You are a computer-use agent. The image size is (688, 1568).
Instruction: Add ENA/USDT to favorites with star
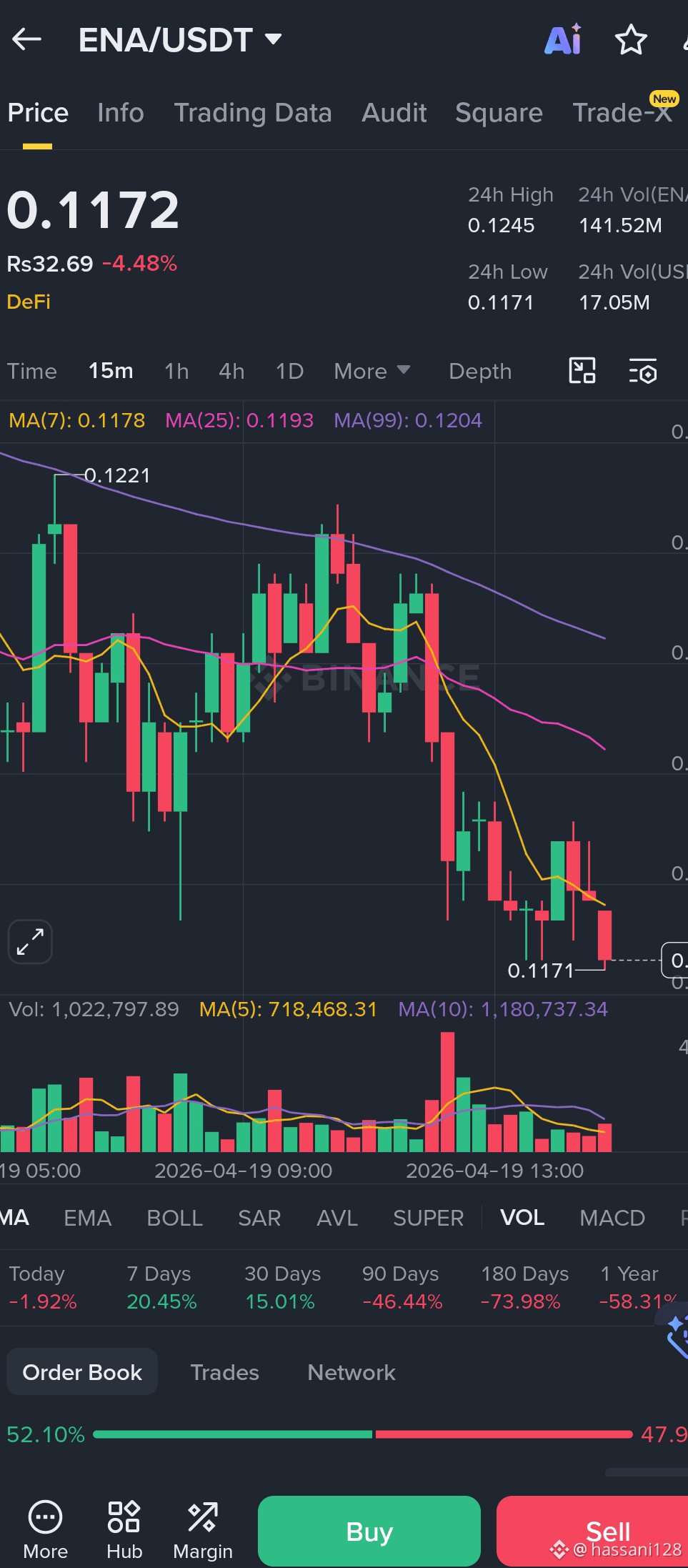pos(631,39)
